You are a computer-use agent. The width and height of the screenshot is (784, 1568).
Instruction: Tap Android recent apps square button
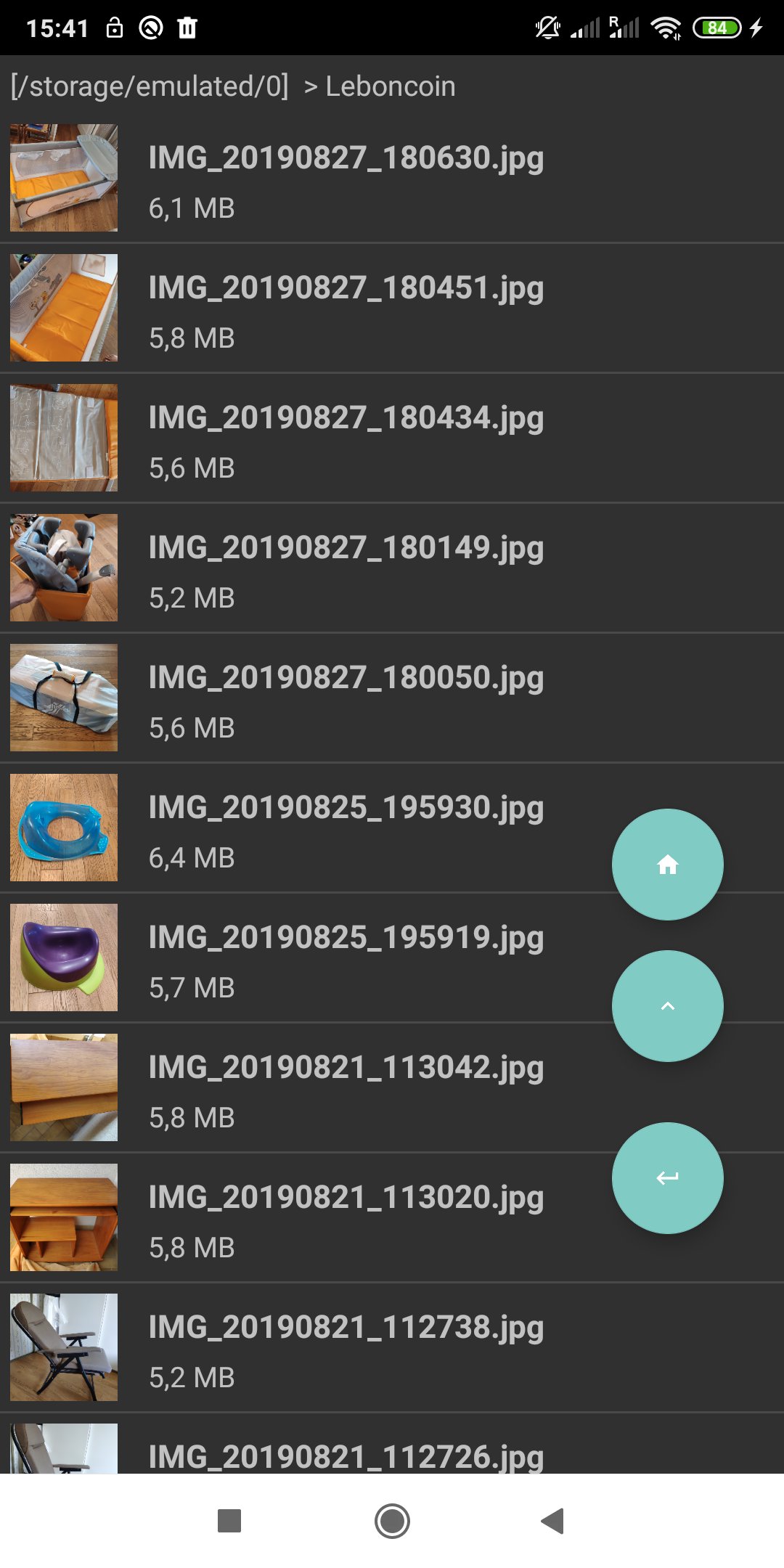pos(229,1520)
